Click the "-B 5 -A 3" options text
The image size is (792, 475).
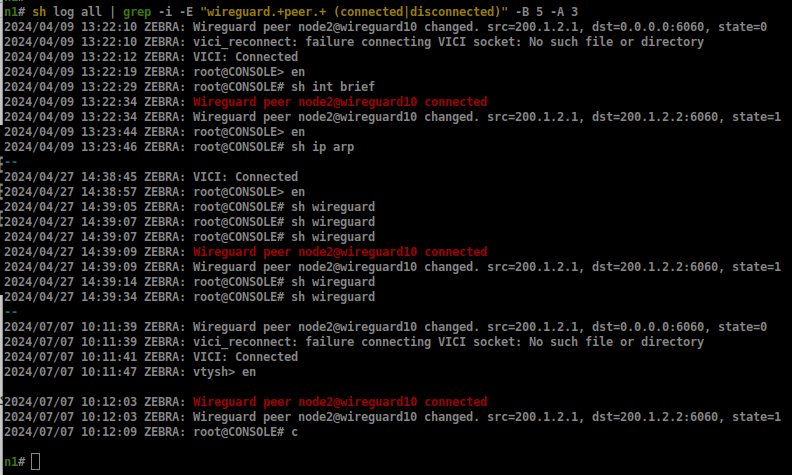tap(547, 11)
